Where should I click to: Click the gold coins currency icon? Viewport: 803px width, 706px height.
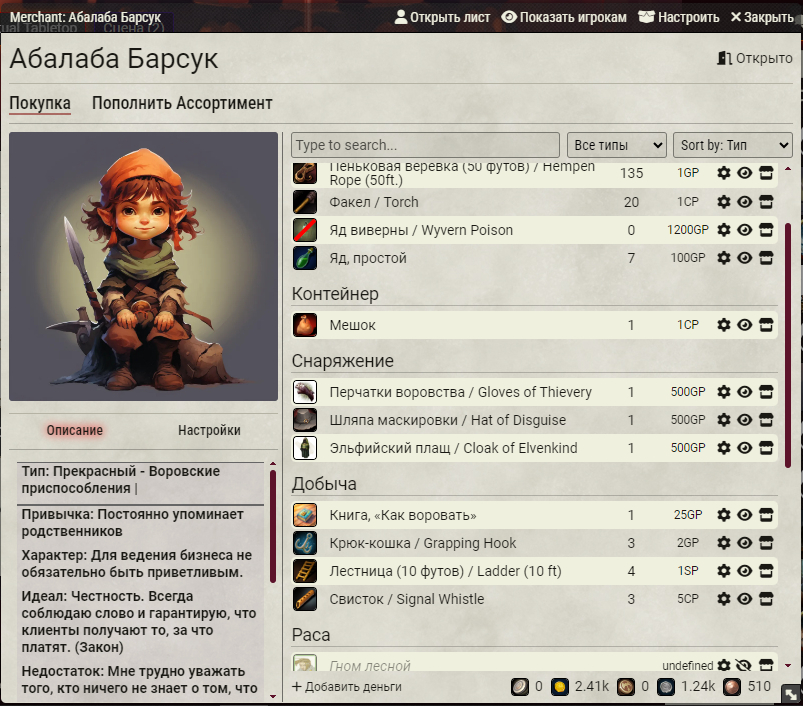(x=561, y=687)
